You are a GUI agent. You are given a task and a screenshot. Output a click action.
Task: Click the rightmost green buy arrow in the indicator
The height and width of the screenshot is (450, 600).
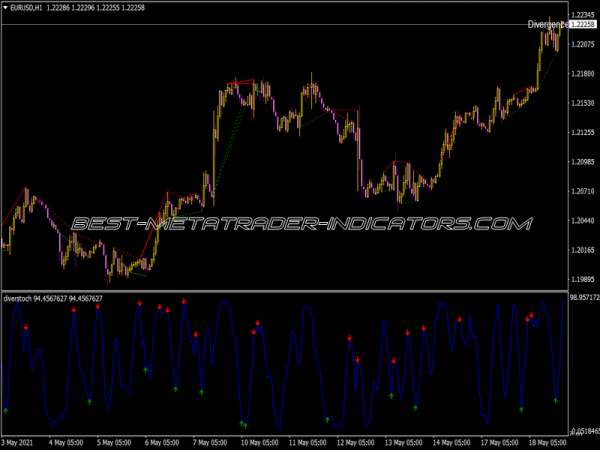coord(556,400)
